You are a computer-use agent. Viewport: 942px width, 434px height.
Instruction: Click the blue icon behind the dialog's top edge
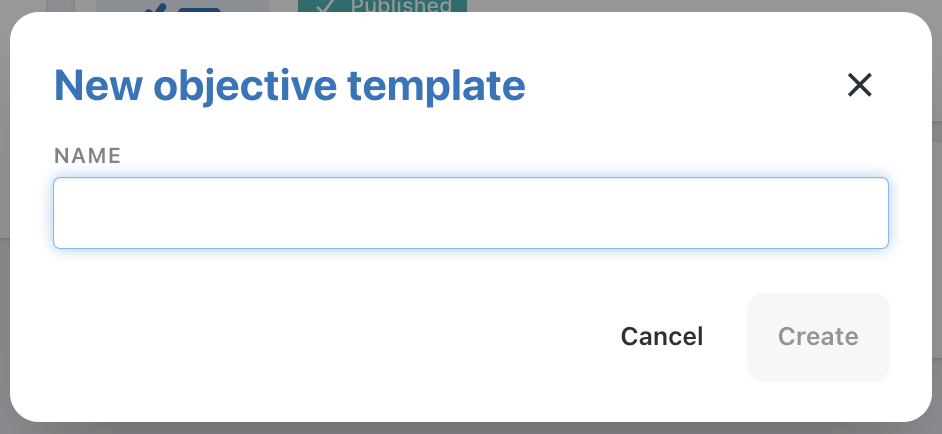(x=183, y=7)
